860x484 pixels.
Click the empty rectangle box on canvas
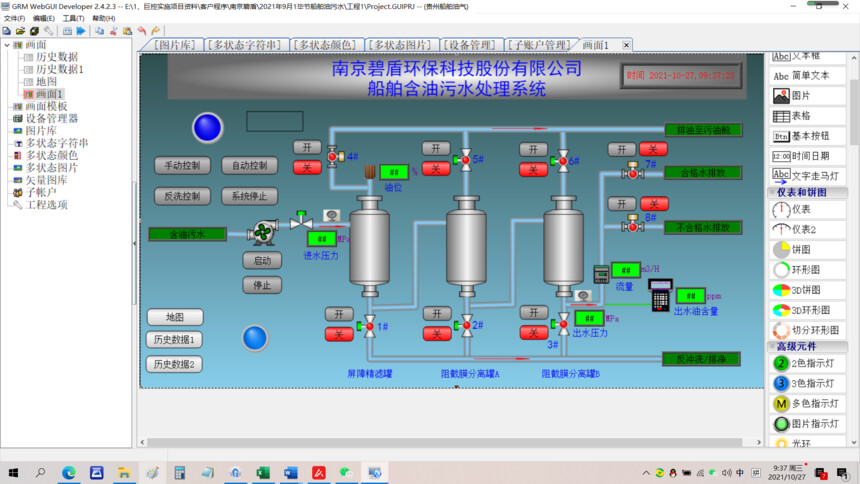[274, 121]
